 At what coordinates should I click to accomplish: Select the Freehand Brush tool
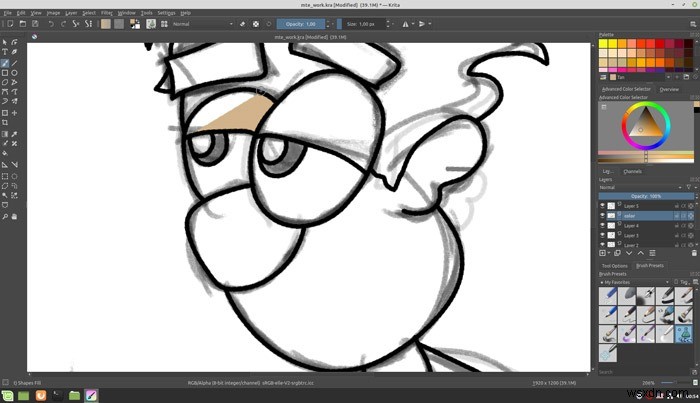coord(5,63)
